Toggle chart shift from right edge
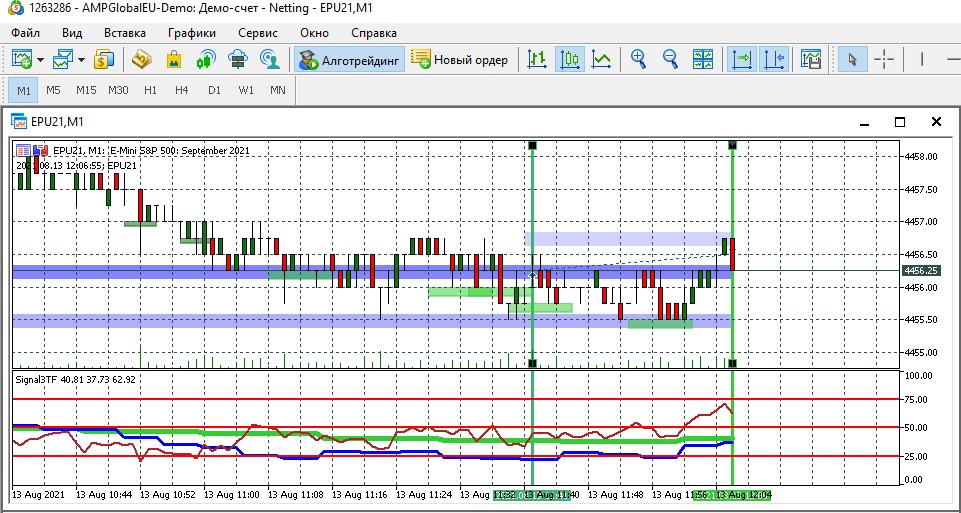Viewport: 961px width, 513px height. pyautogui.click(x=773, y=60)
